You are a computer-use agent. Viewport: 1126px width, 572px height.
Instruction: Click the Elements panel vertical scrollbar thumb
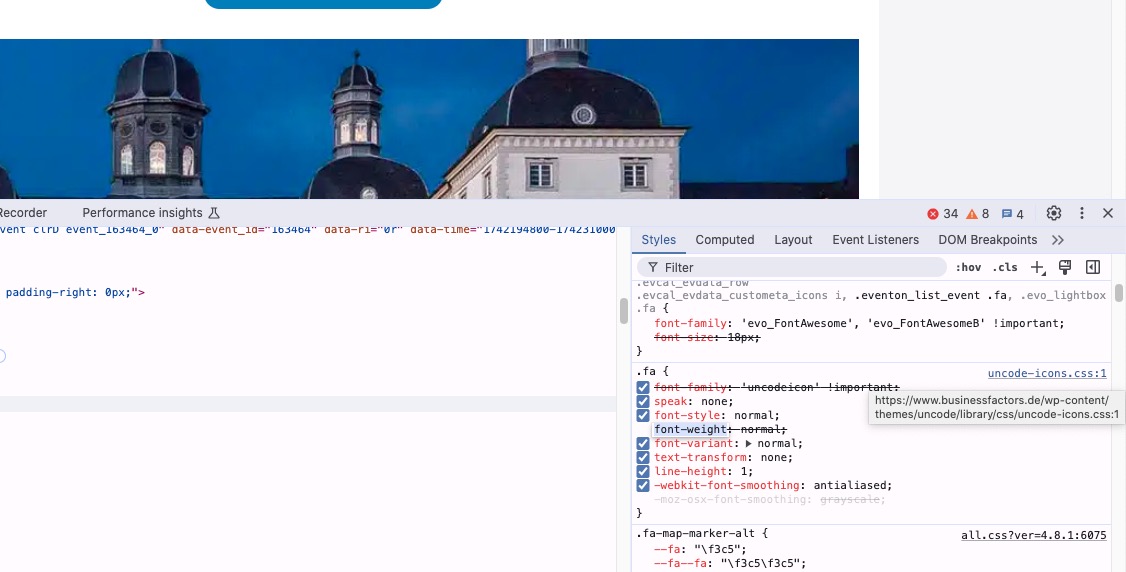(623, 311)
